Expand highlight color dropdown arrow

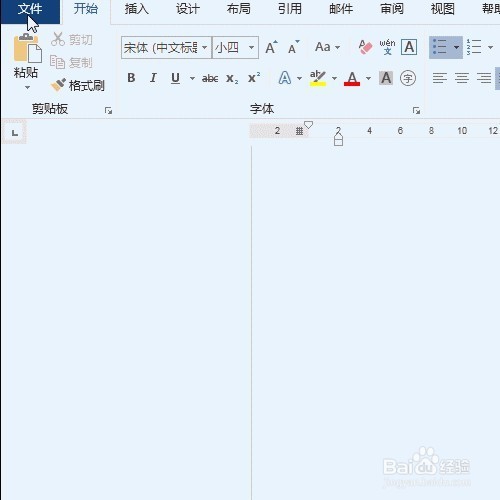334,79
